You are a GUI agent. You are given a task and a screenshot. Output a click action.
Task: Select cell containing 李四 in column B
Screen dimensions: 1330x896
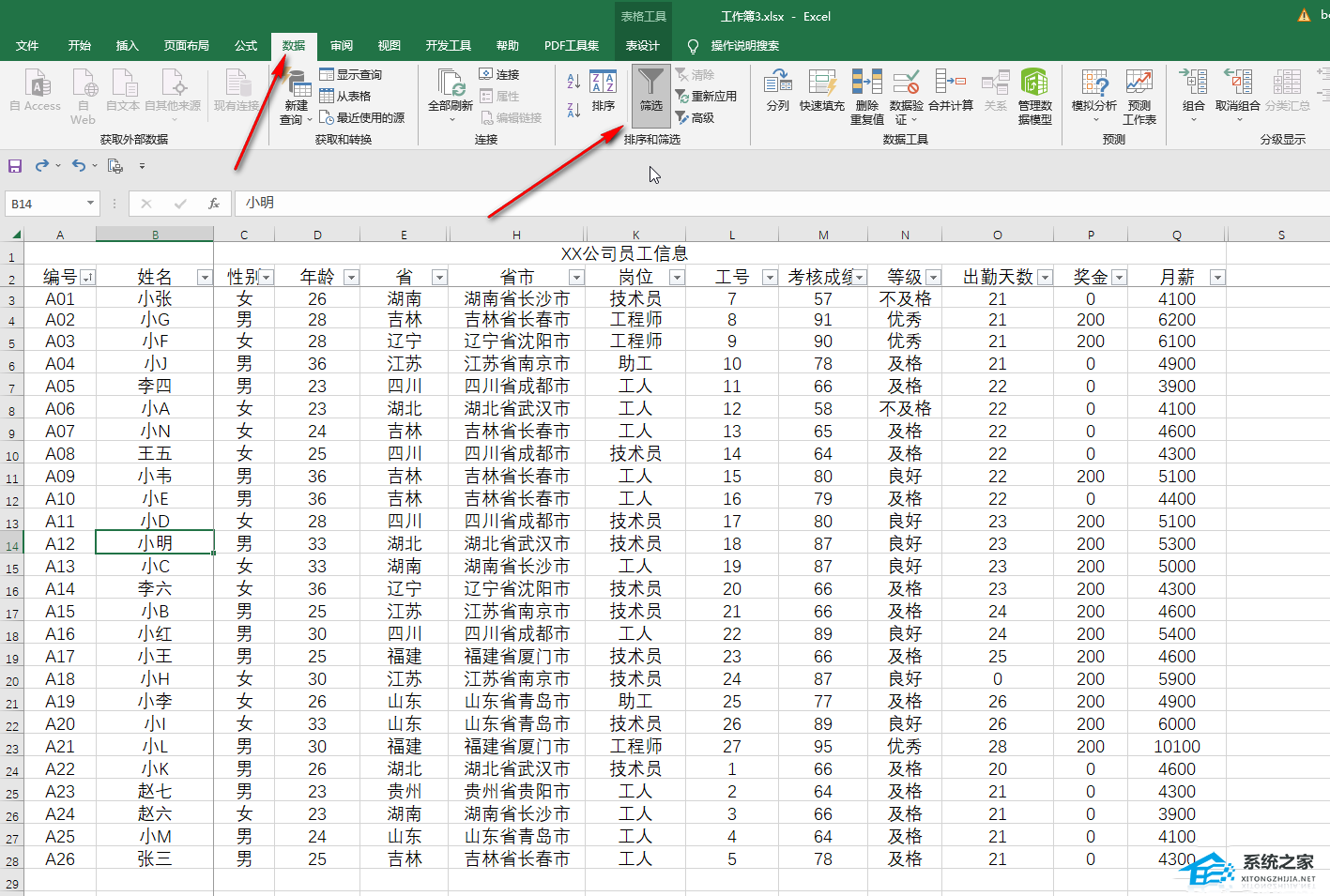point(155,387)
